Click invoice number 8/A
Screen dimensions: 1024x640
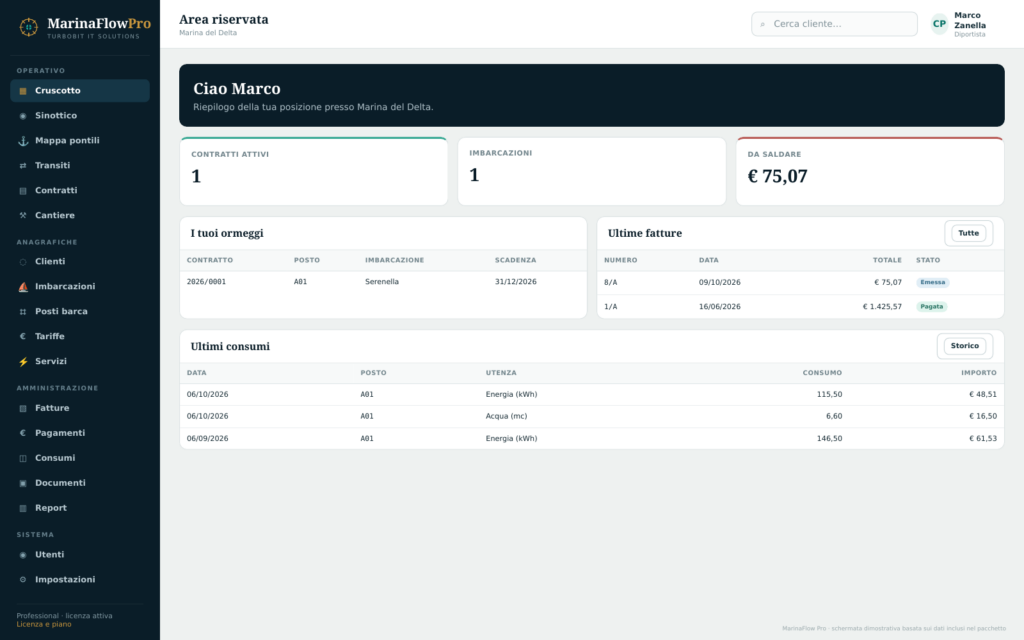pyautogui.click(x=611, y=283)
